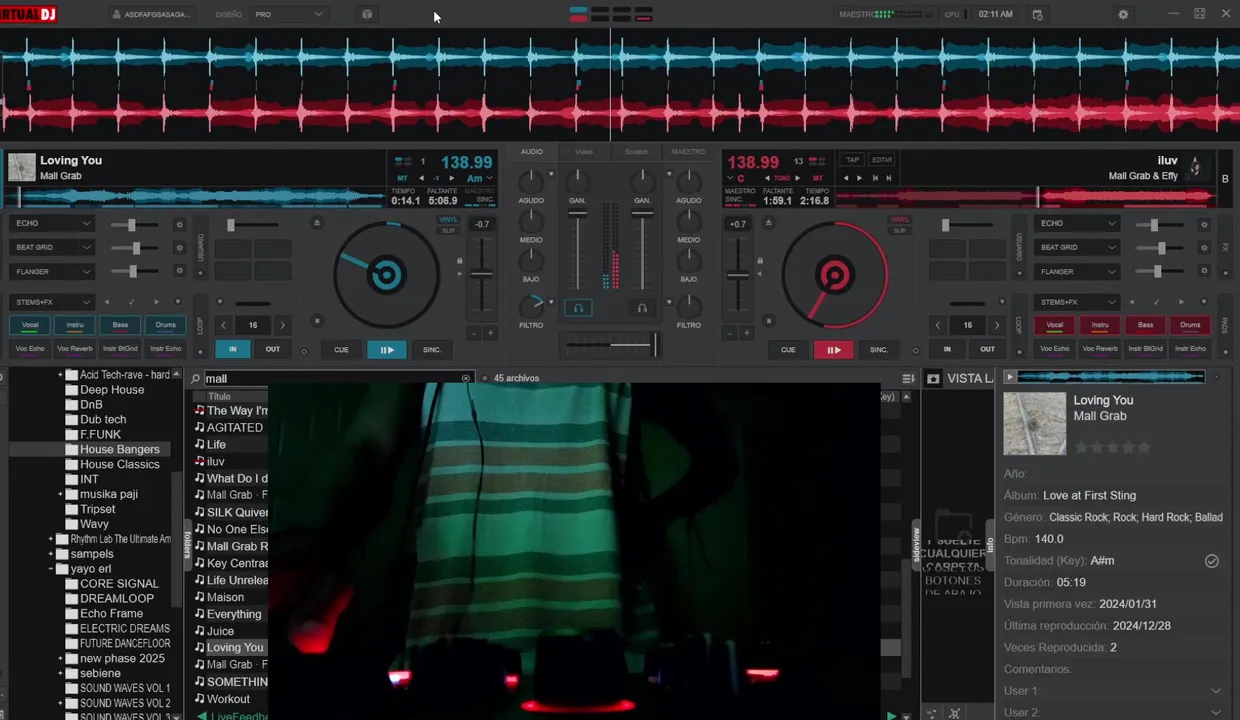Click the clock settings icon beside 02:11 AM
The width and height of the screenshot is (1240, 720).
coord(1037,14)
